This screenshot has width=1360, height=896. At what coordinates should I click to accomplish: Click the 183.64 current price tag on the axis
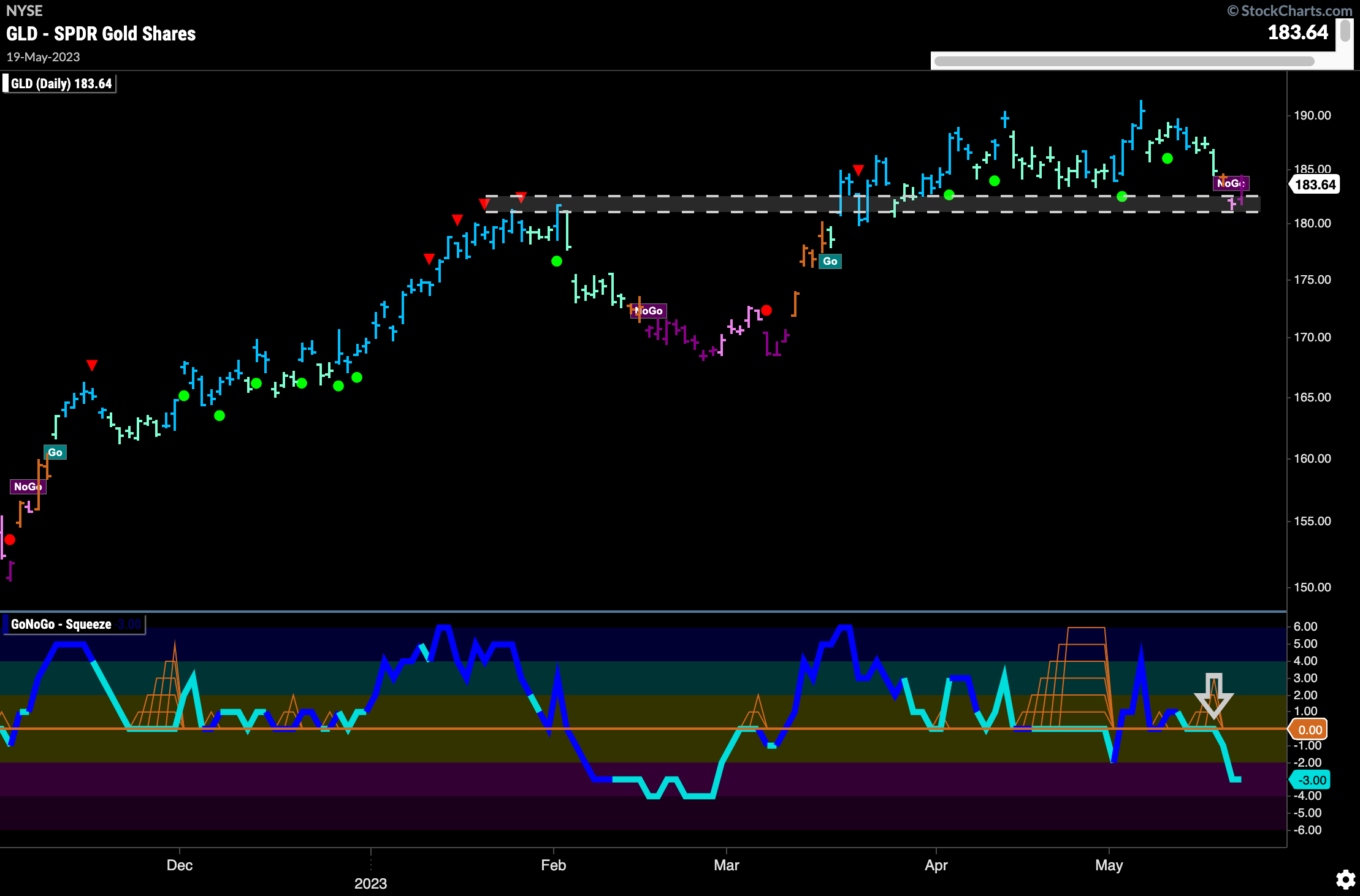pyautogui.click(x=1314, y=184)
